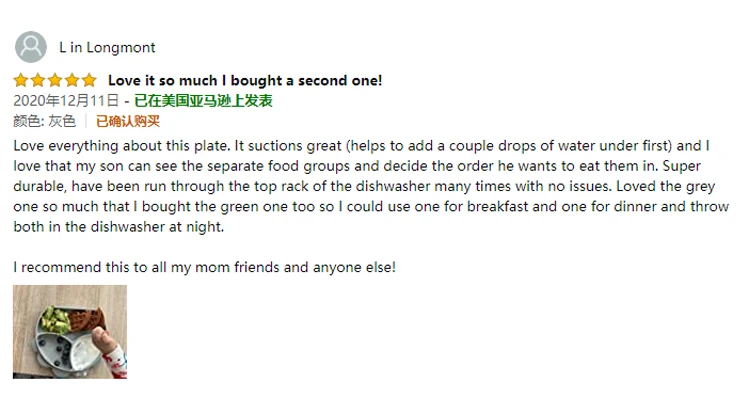Click the second rating star

[x=38, y=80]
